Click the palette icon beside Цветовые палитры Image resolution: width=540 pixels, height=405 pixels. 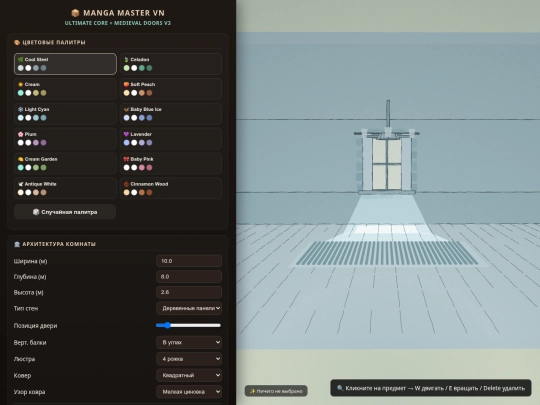[x=17, y=42]
